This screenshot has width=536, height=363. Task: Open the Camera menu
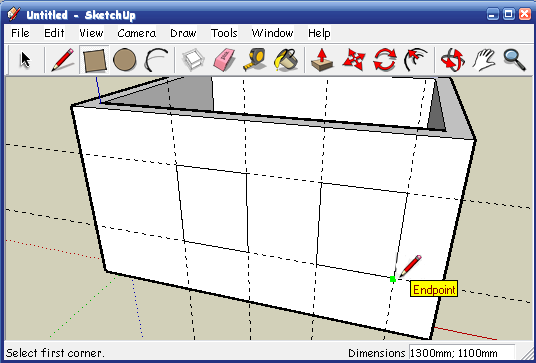click(136, 33)
